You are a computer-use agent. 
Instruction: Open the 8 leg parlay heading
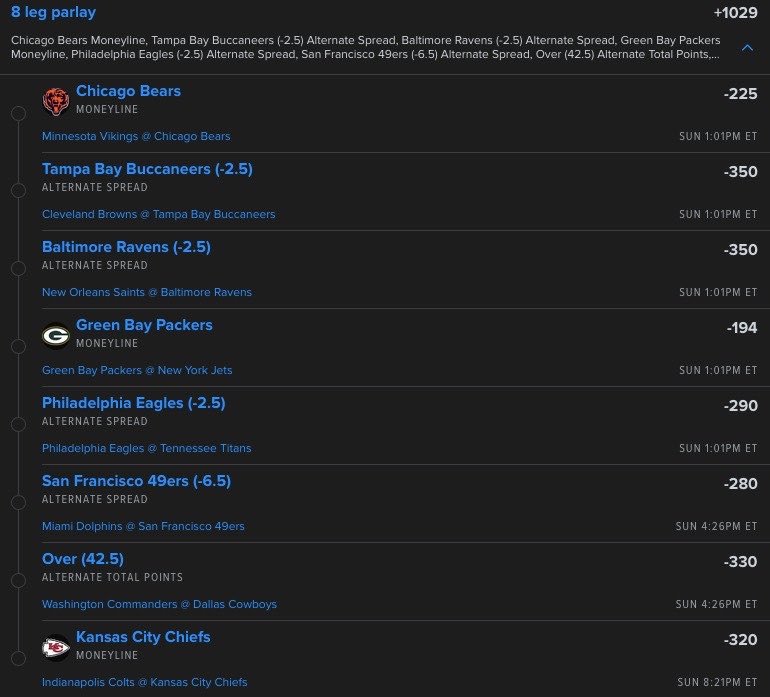[54, 12]
